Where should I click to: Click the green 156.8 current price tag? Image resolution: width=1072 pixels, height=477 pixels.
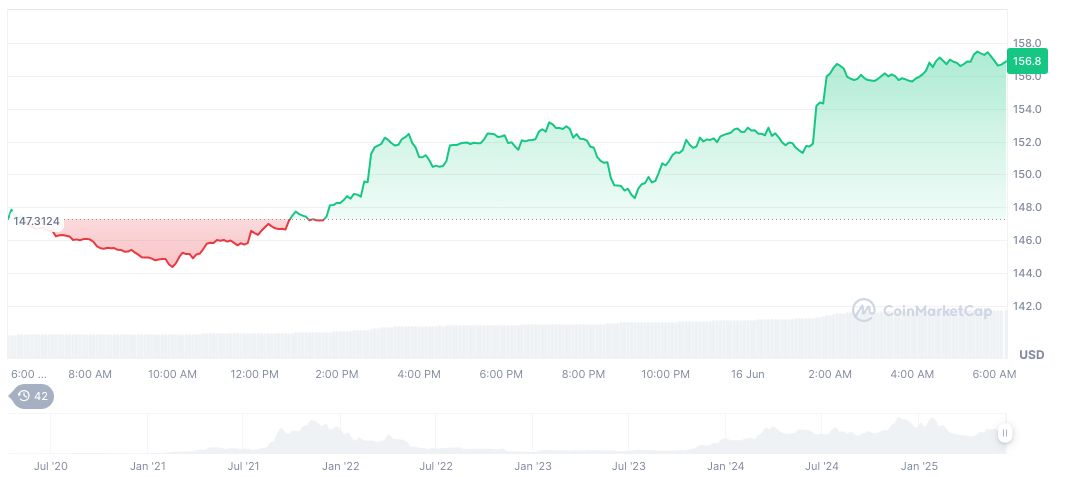point(1027,61)
